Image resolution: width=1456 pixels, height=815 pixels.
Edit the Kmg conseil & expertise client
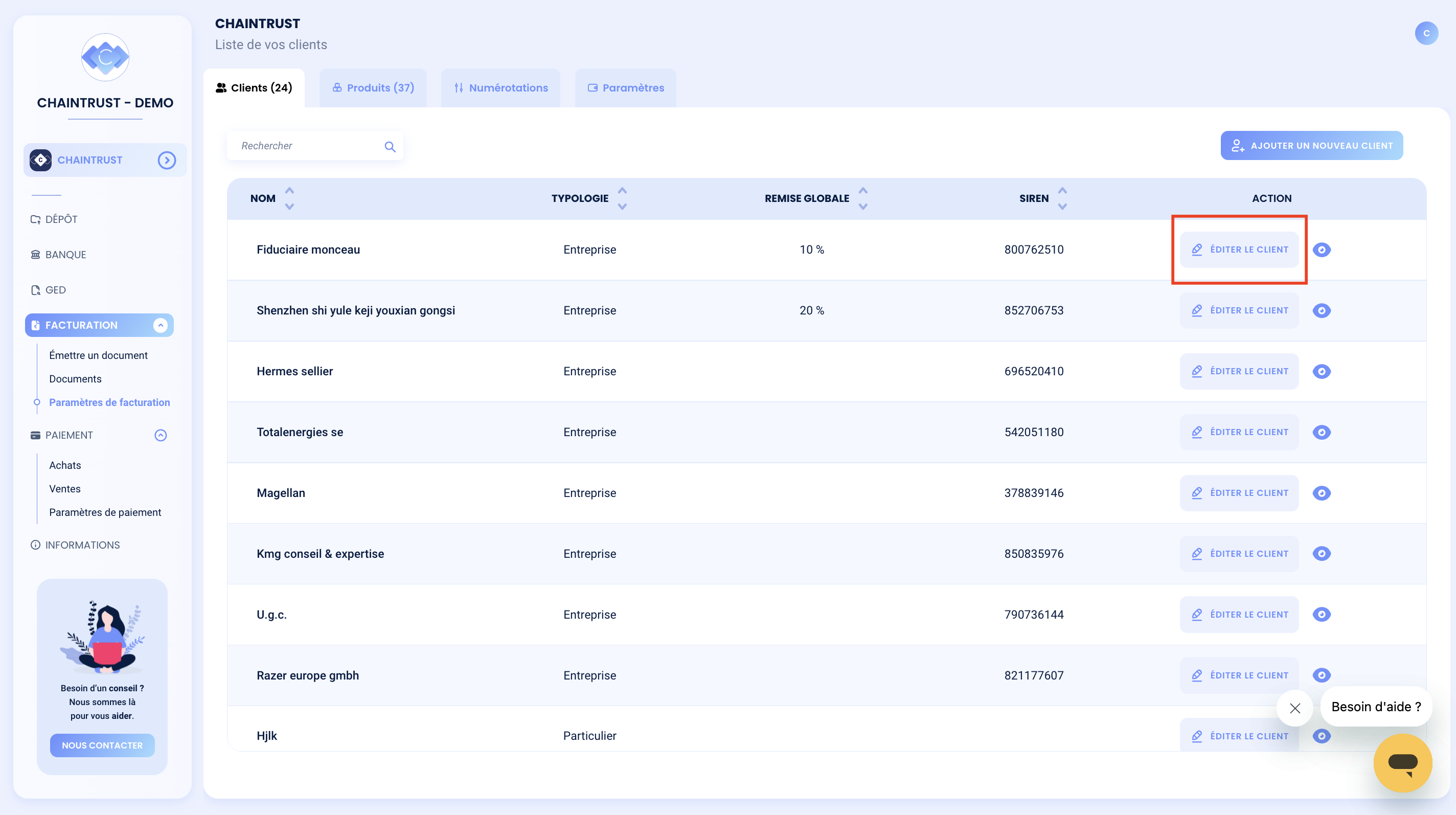tap(1239, 553)
